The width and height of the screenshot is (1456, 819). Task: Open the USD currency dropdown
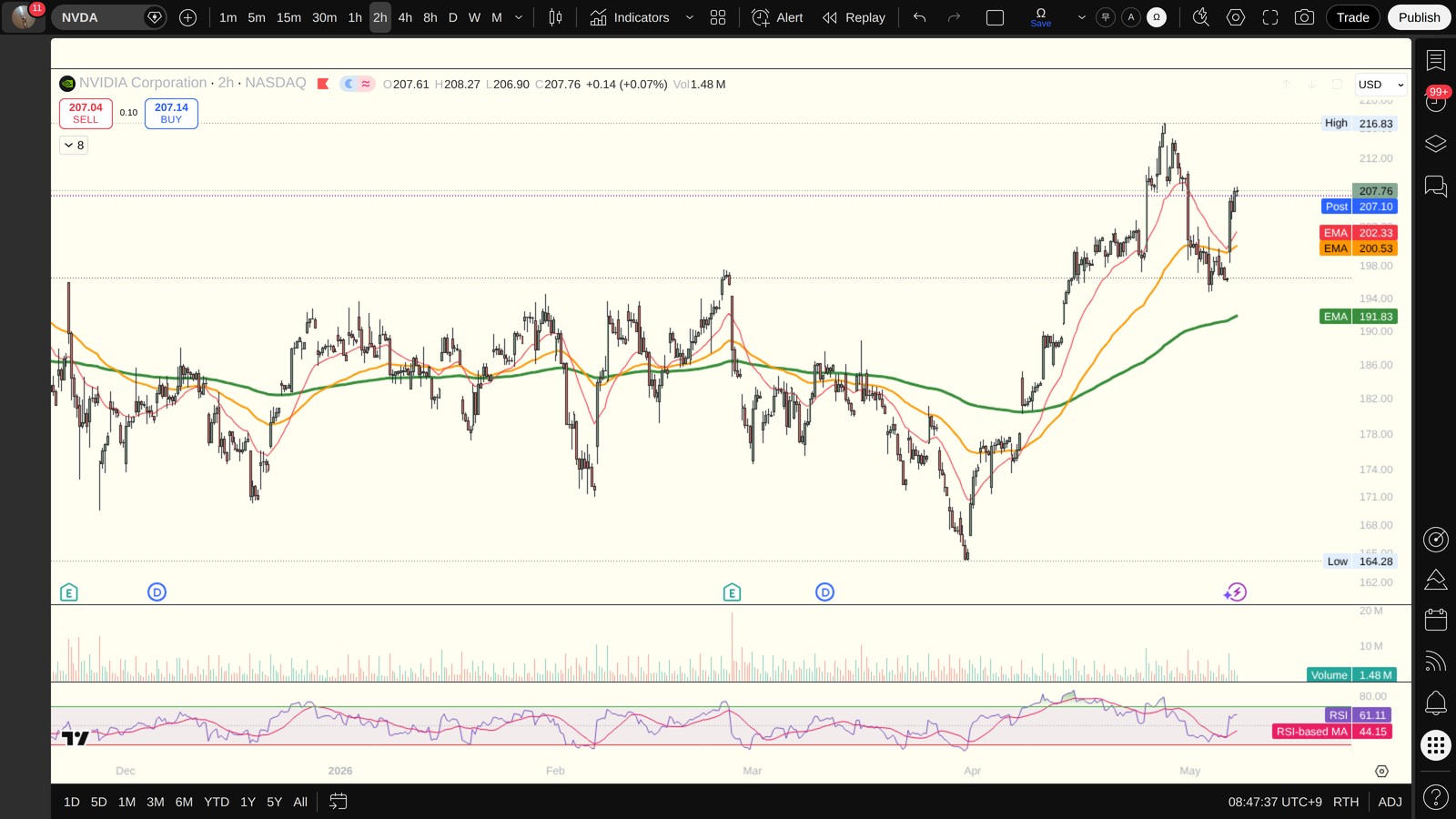(1380, 85)
